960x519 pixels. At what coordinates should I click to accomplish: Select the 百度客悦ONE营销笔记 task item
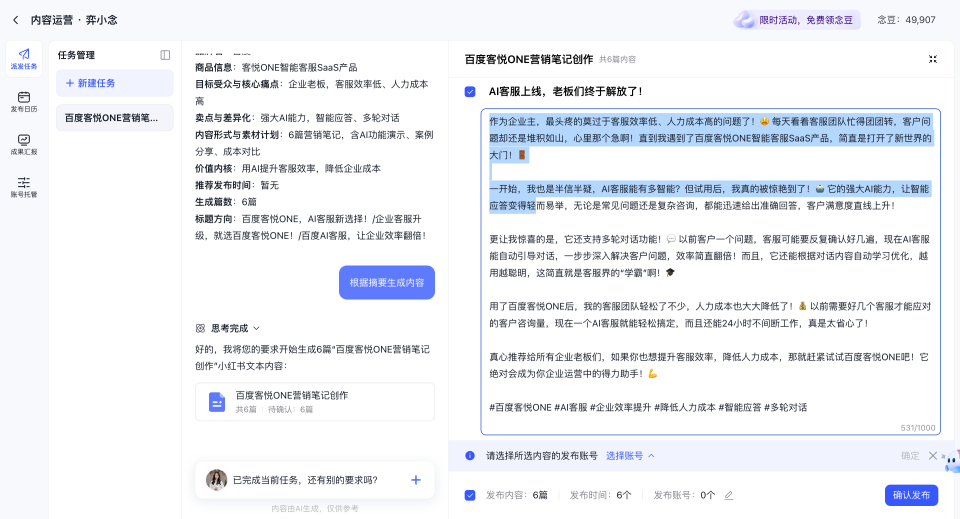coord(114,118)
